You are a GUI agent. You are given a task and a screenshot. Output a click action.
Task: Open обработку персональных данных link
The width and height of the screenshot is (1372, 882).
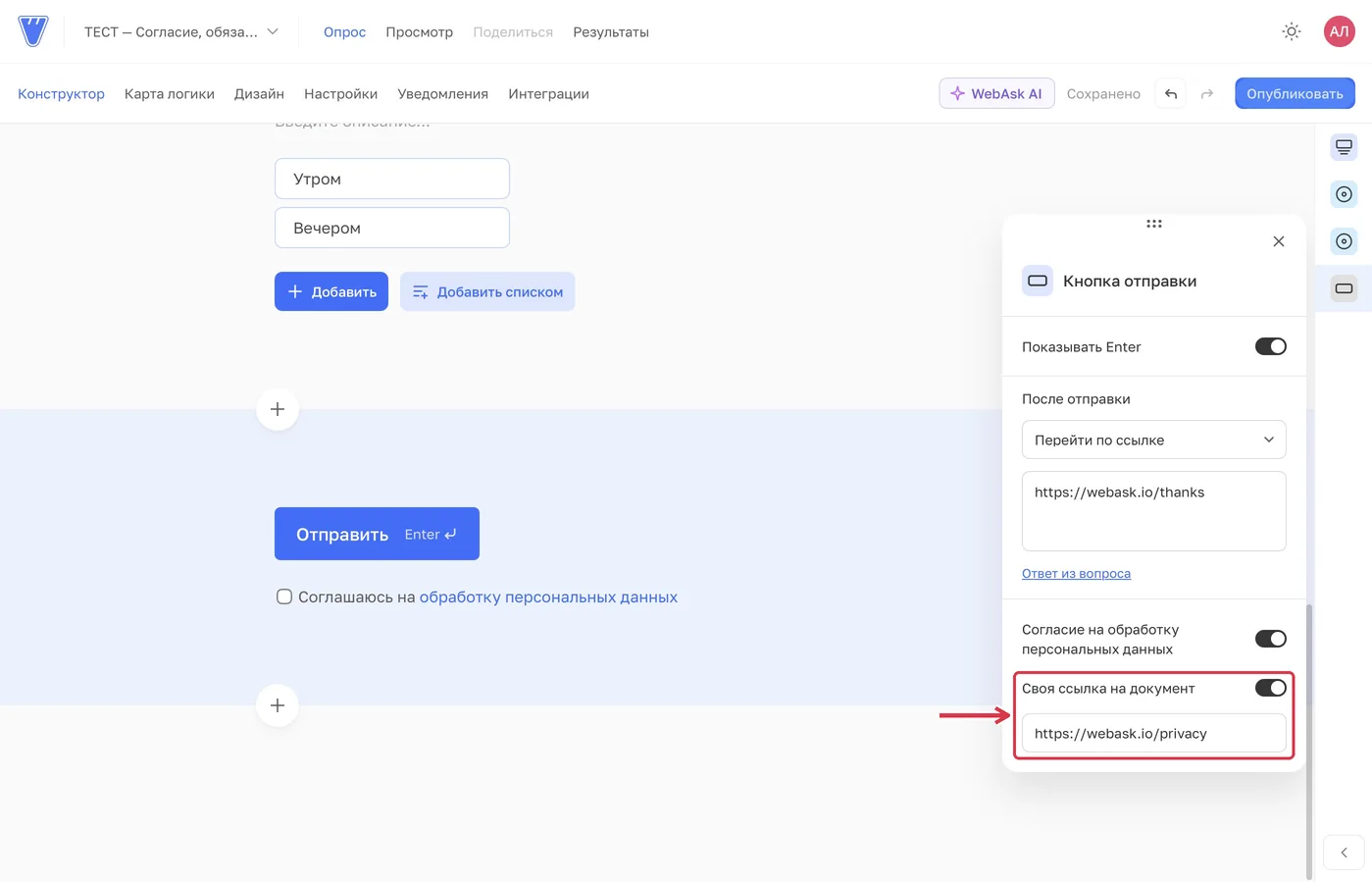coord(548,597)
